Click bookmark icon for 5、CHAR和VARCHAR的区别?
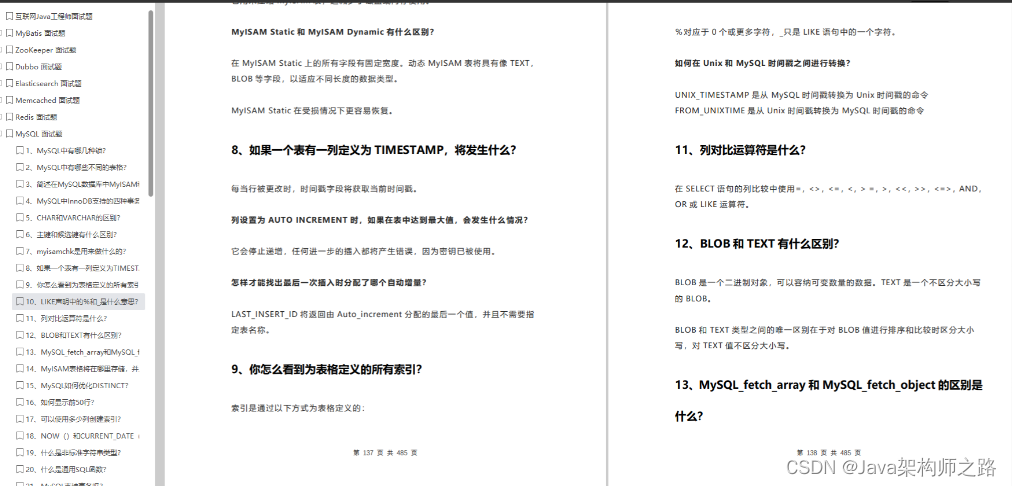The image size is (1012, 486). coord(19,218)
